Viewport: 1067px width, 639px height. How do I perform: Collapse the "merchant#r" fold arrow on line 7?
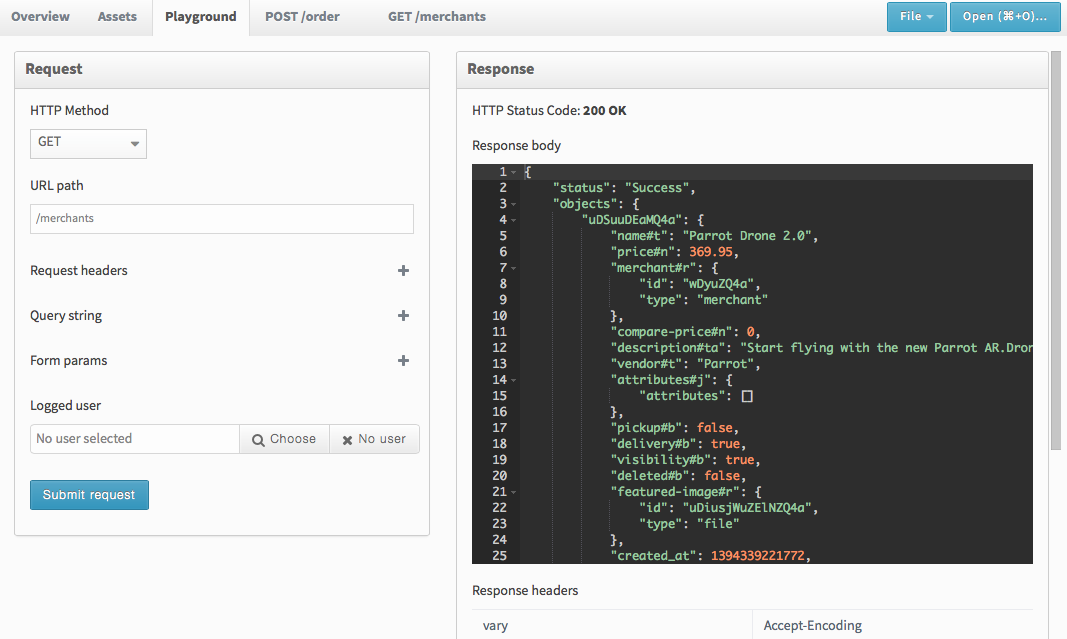point(514,268)
